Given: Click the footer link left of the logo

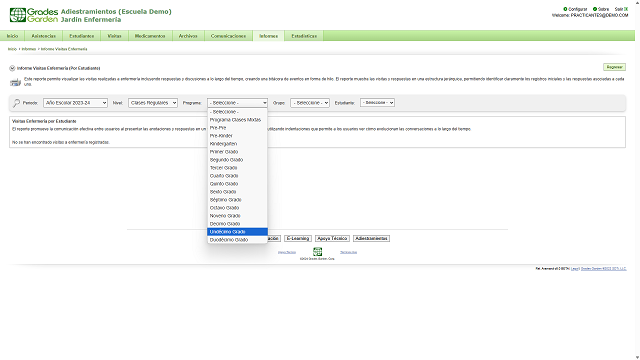Looking at the screenshot, I should pos(287,252).
